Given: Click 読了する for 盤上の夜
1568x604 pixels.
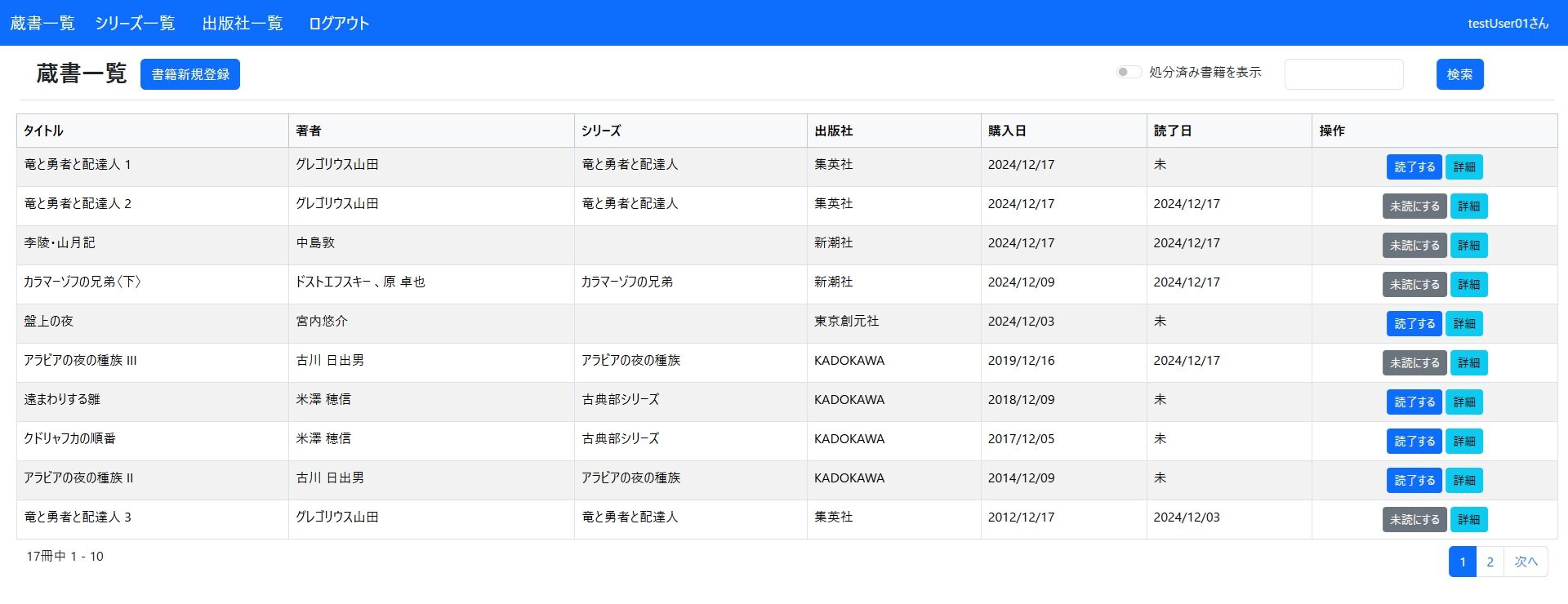Looking at the screenshot, I should 1414,324.
